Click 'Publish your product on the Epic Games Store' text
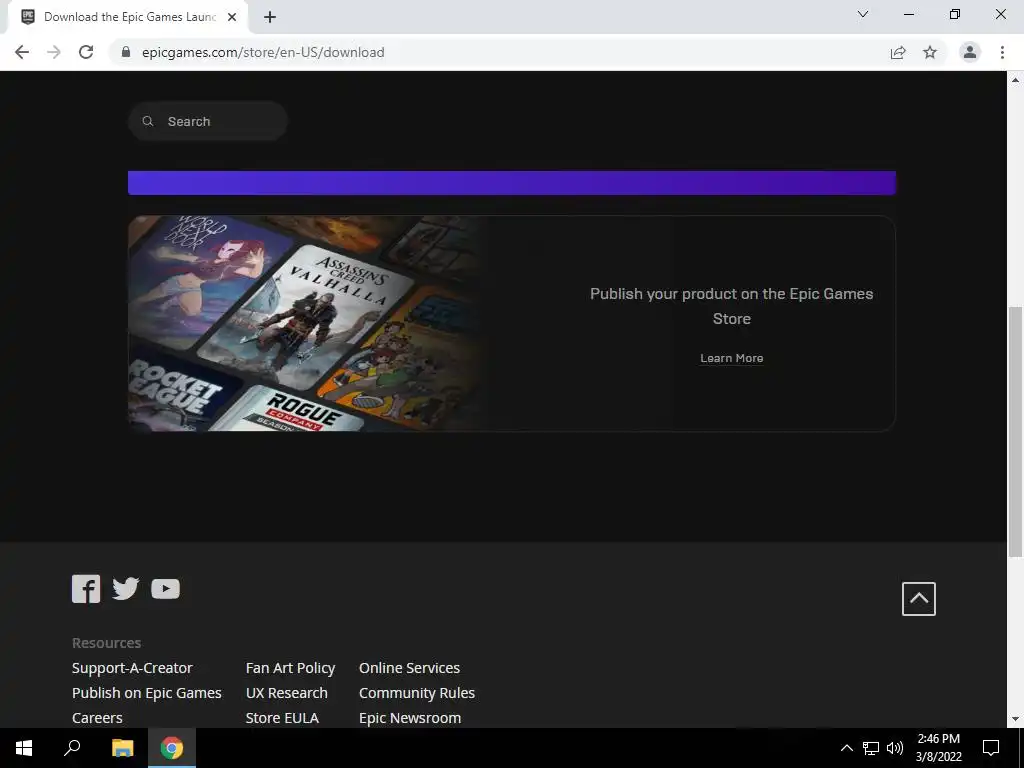Screen dimensions: 1024x768 731,306
